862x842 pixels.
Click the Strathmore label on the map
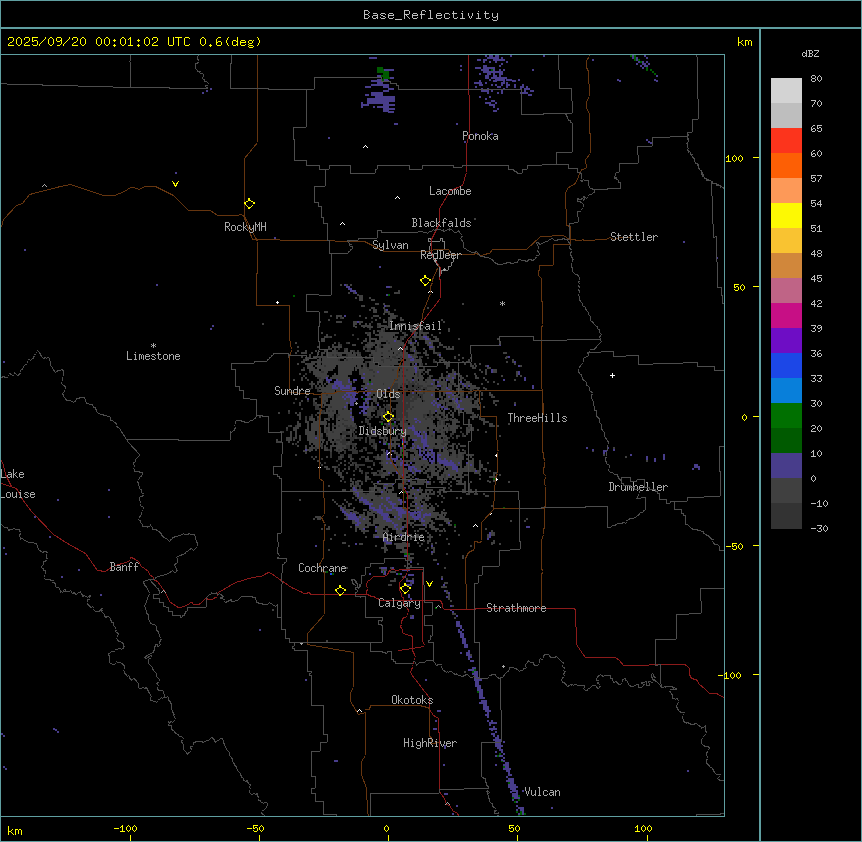click(x=516, y=608)
